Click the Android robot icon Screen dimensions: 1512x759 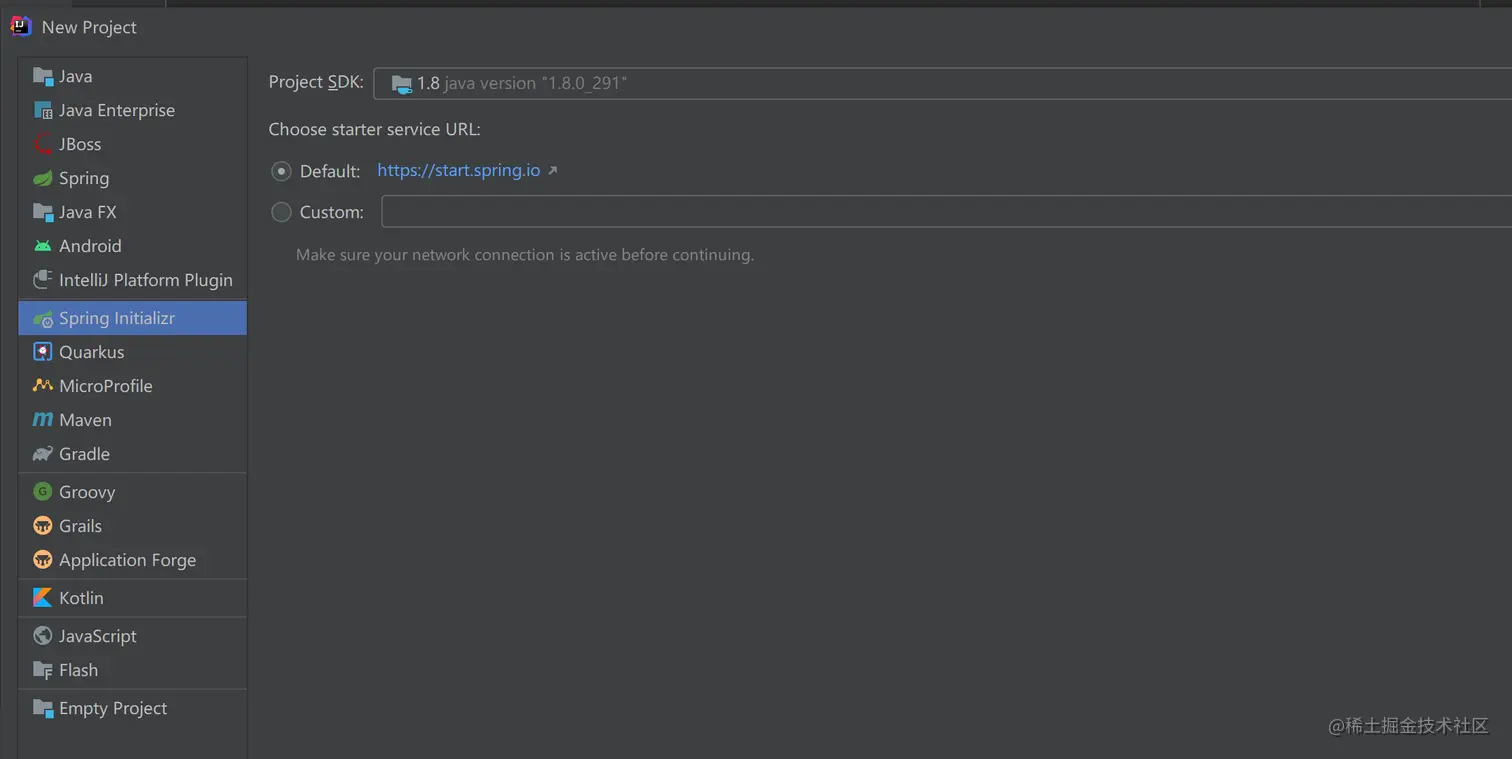(x=43, y=246)
